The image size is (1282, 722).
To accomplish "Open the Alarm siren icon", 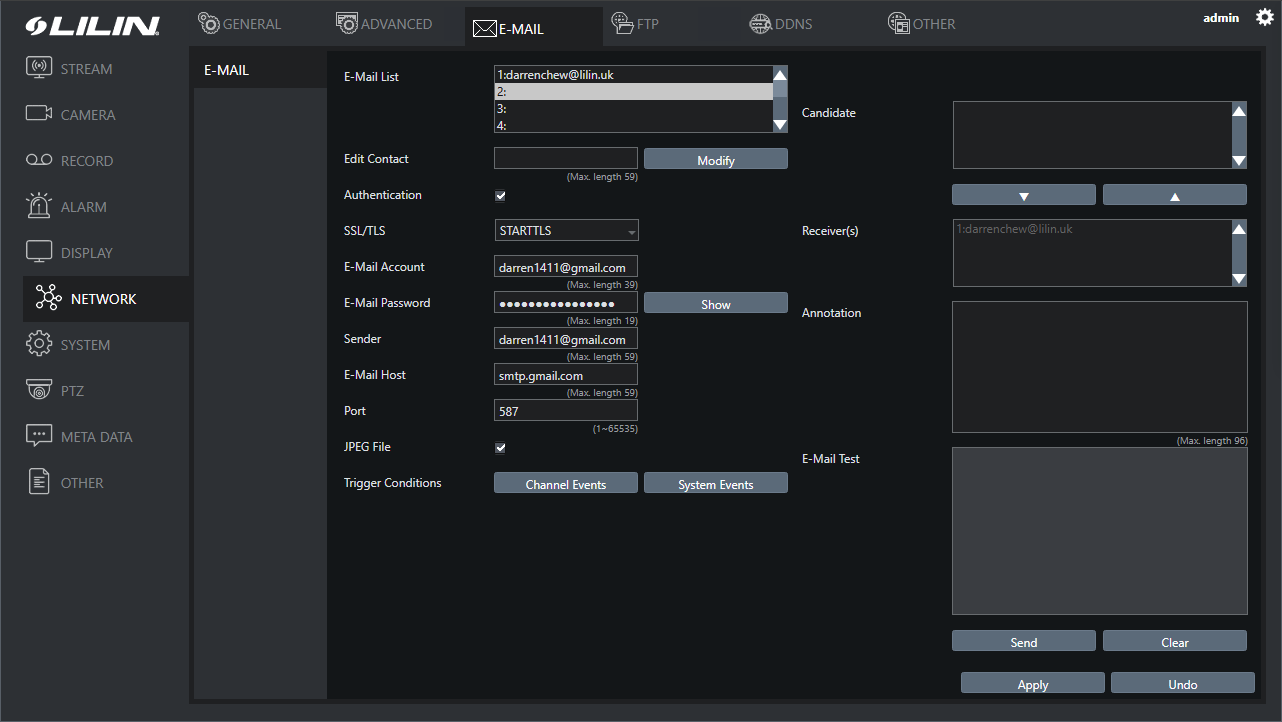I will click(39, 206).
